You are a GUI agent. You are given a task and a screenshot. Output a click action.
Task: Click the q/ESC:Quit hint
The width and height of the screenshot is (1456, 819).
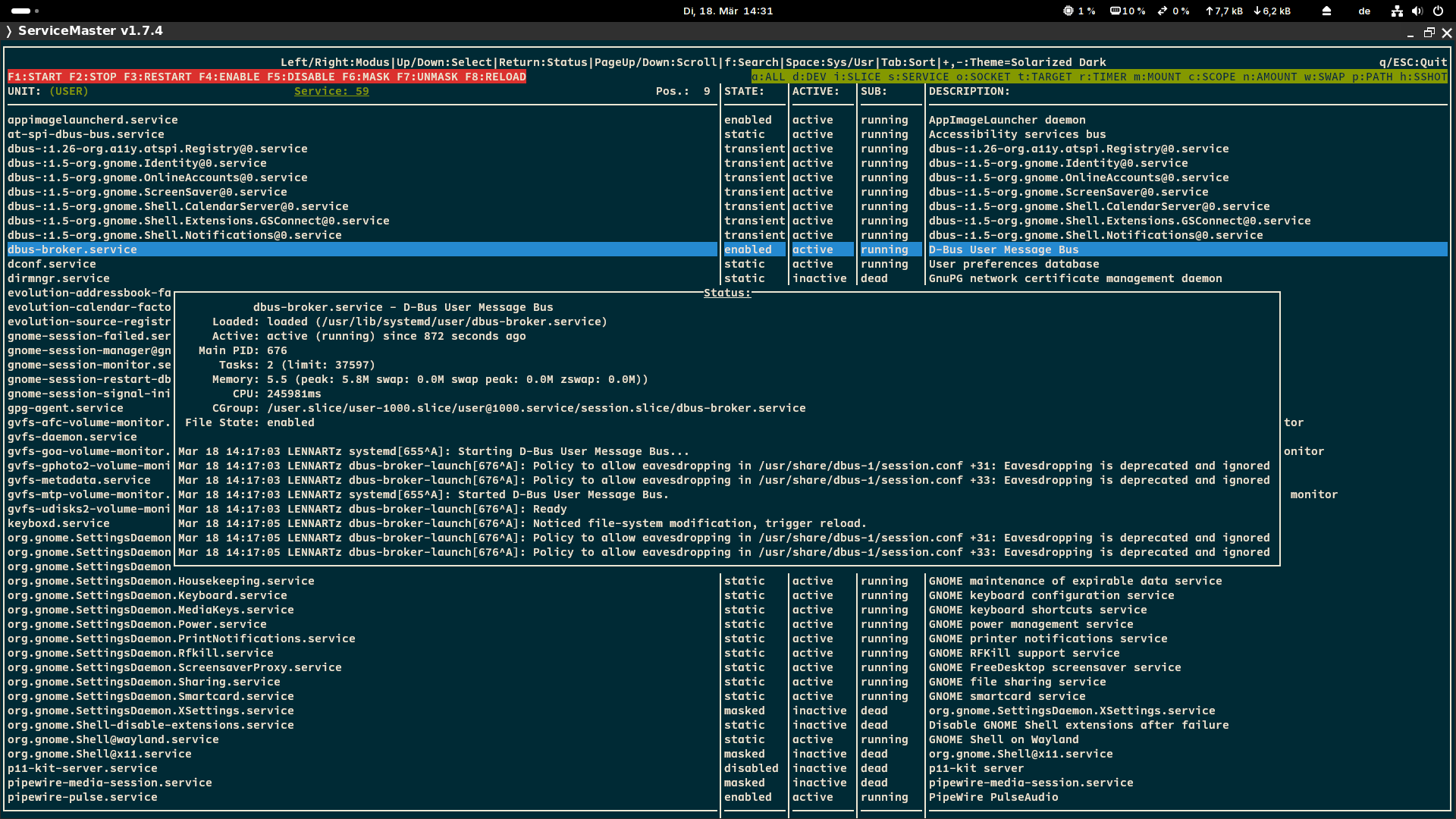[x=1414, y=62]
